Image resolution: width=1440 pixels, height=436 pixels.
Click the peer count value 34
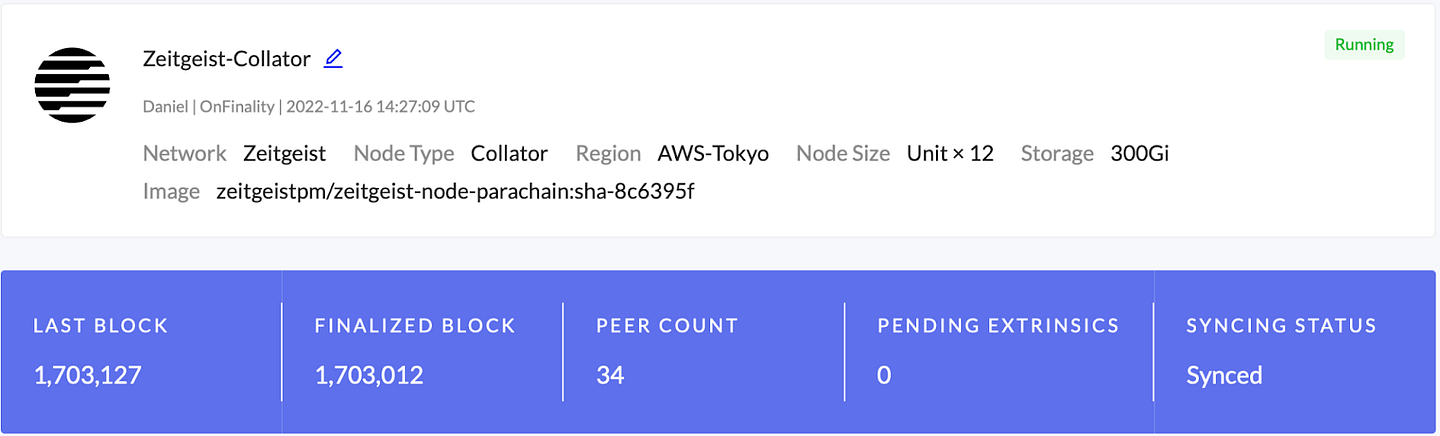[x=610, y=375]
